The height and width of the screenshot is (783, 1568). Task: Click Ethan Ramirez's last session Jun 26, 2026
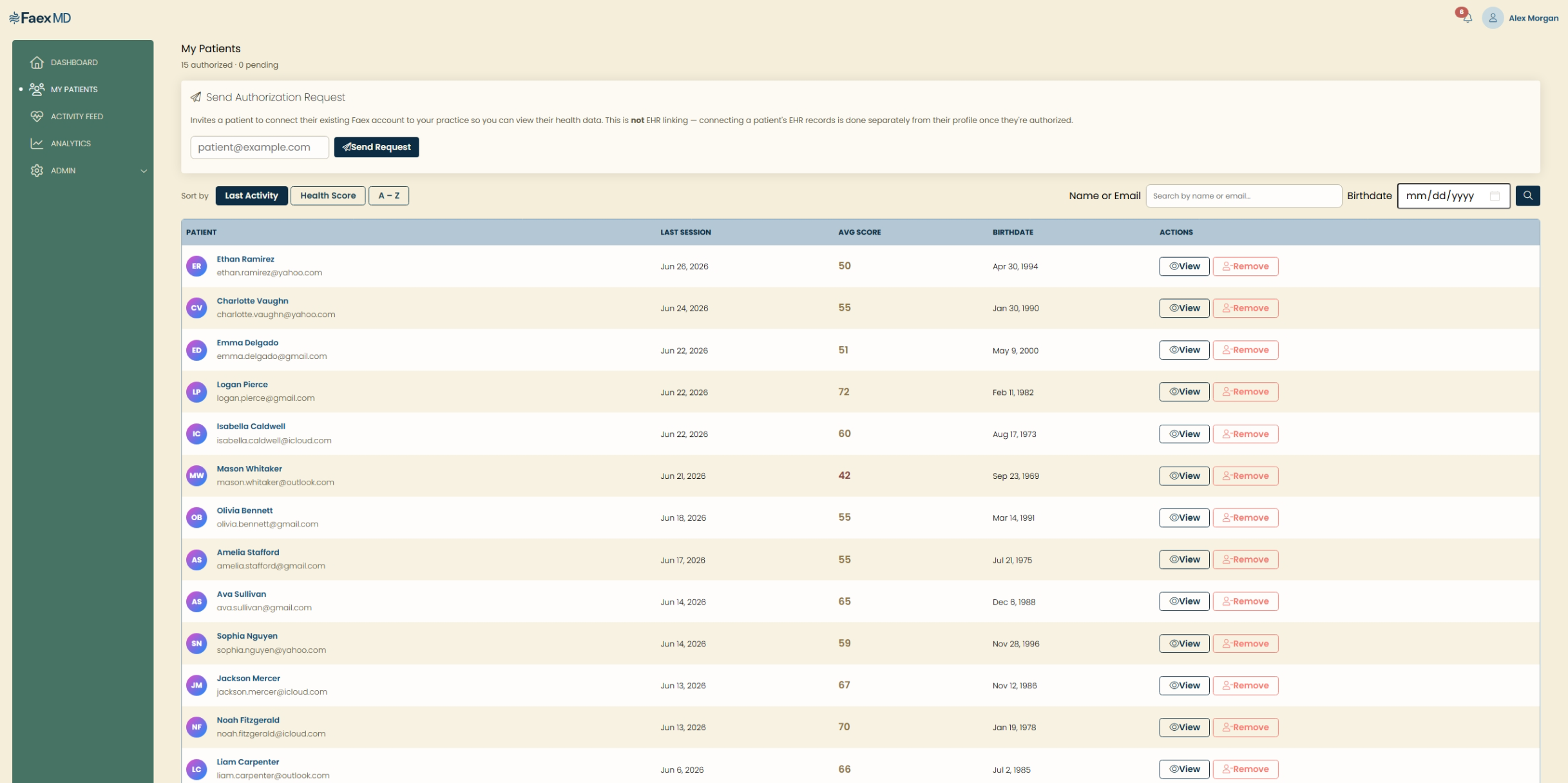coord(684,267)
